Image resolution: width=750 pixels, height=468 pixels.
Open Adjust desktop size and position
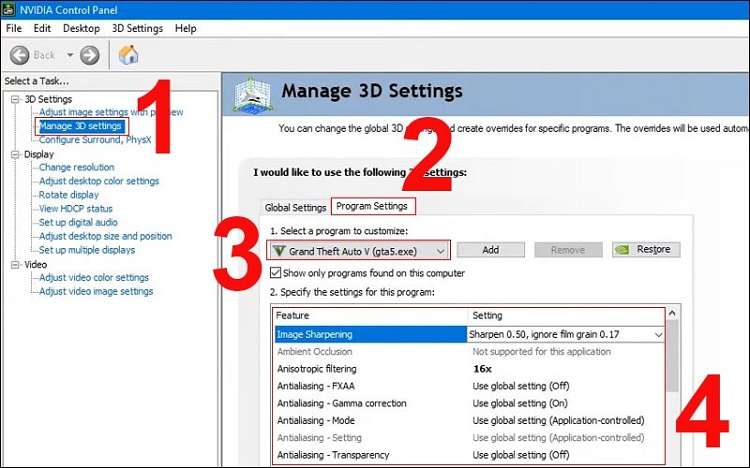pyautogui.click(x=105, y=236)
